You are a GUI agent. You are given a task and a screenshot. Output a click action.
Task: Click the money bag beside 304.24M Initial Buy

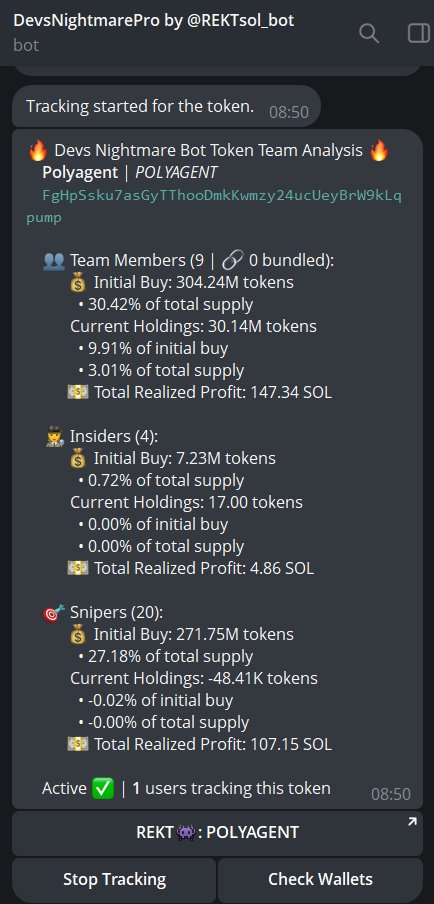pos(78,282)
